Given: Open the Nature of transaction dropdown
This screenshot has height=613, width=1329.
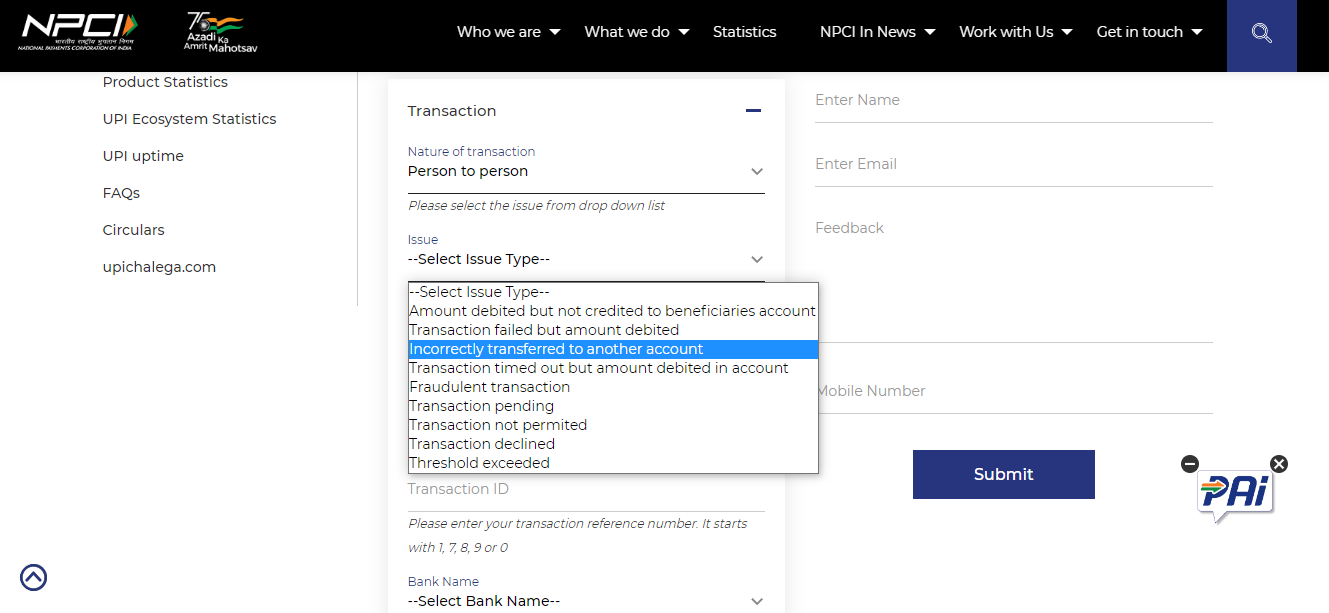Looking at the screenshot, I should coord(585,172).
